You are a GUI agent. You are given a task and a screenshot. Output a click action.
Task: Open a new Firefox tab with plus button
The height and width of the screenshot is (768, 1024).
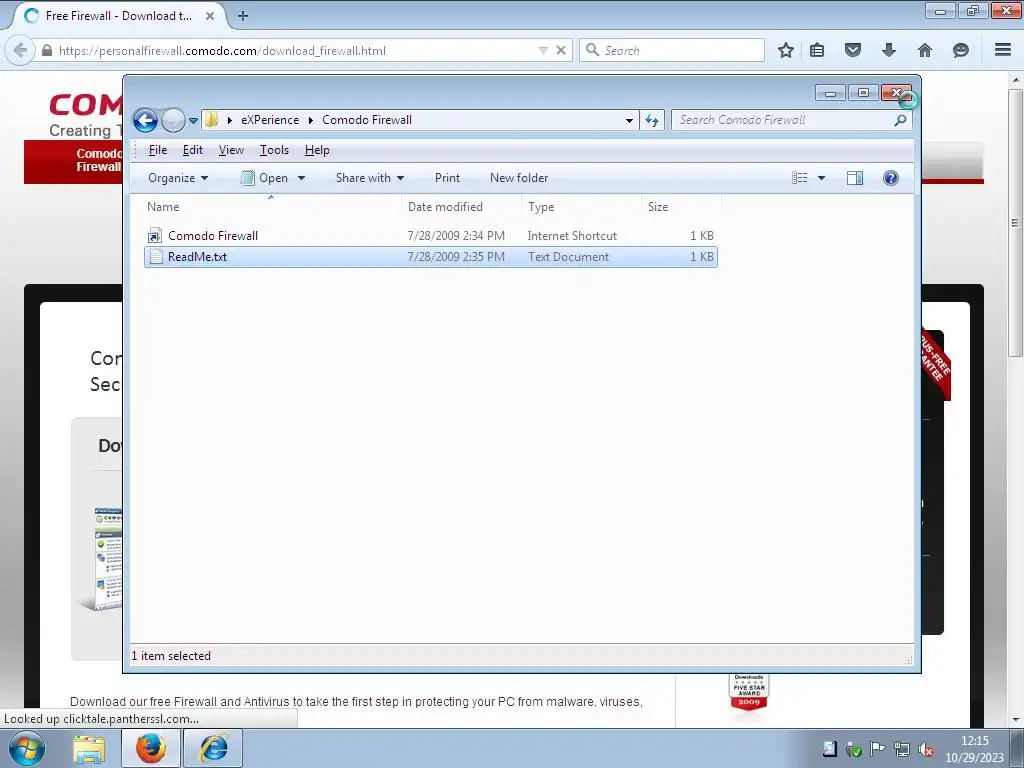[x=243, y=16]
